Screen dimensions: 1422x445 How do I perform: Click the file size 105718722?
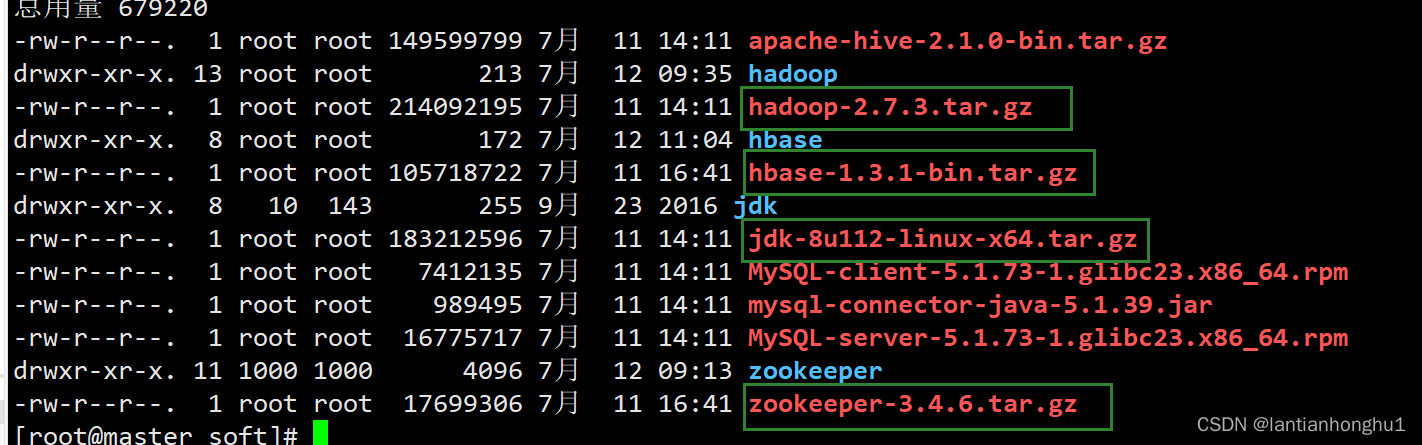point(455,173)
